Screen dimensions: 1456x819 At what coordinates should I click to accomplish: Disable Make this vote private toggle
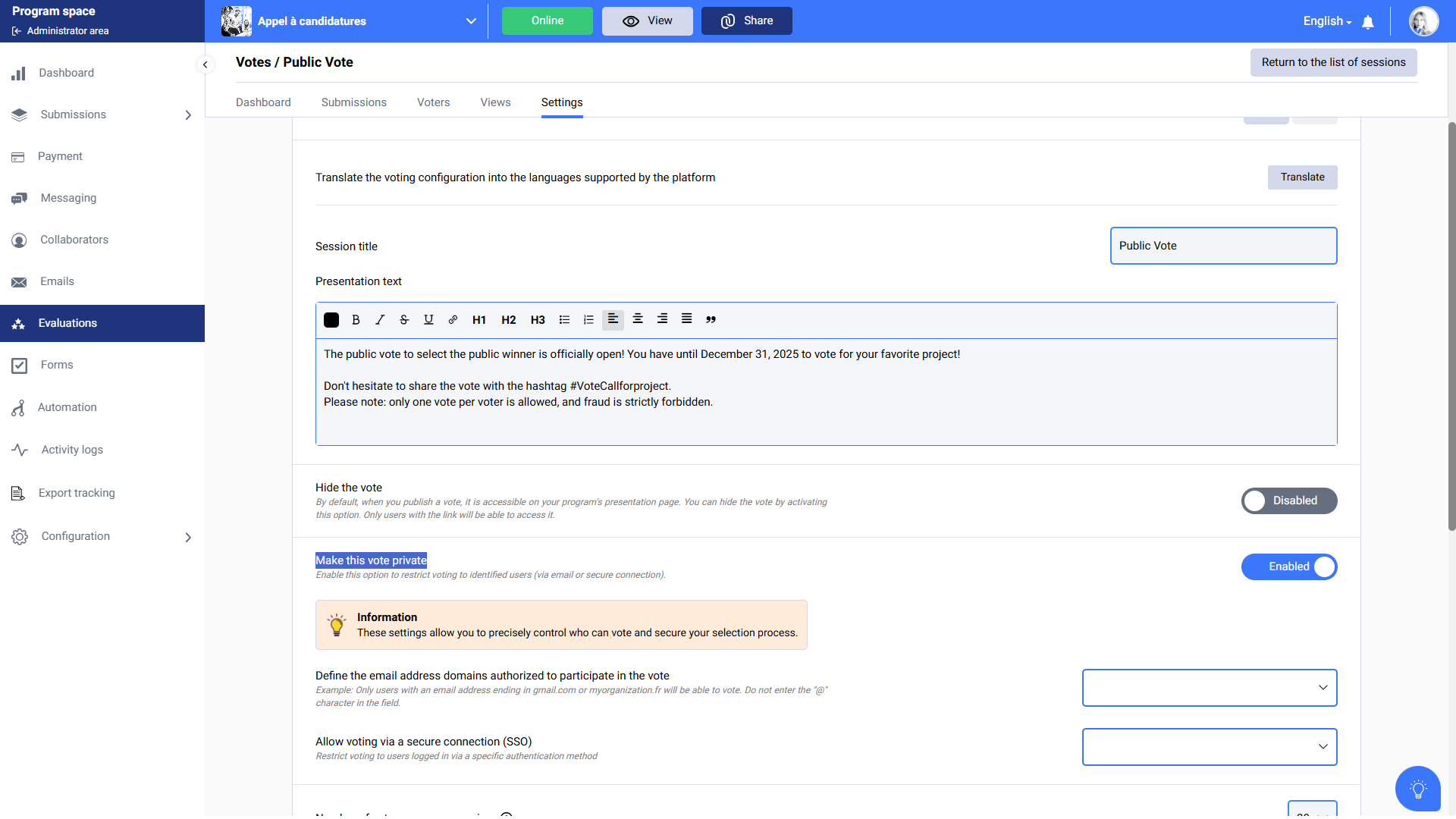point(1288,566)
